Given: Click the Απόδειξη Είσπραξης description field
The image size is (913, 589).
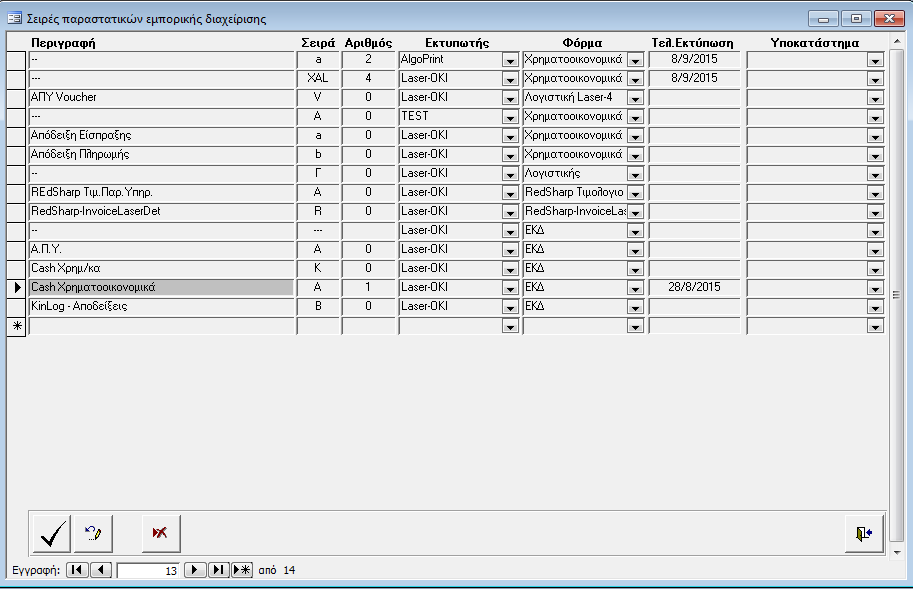Looking at the screenshot, I should point(161,135).
